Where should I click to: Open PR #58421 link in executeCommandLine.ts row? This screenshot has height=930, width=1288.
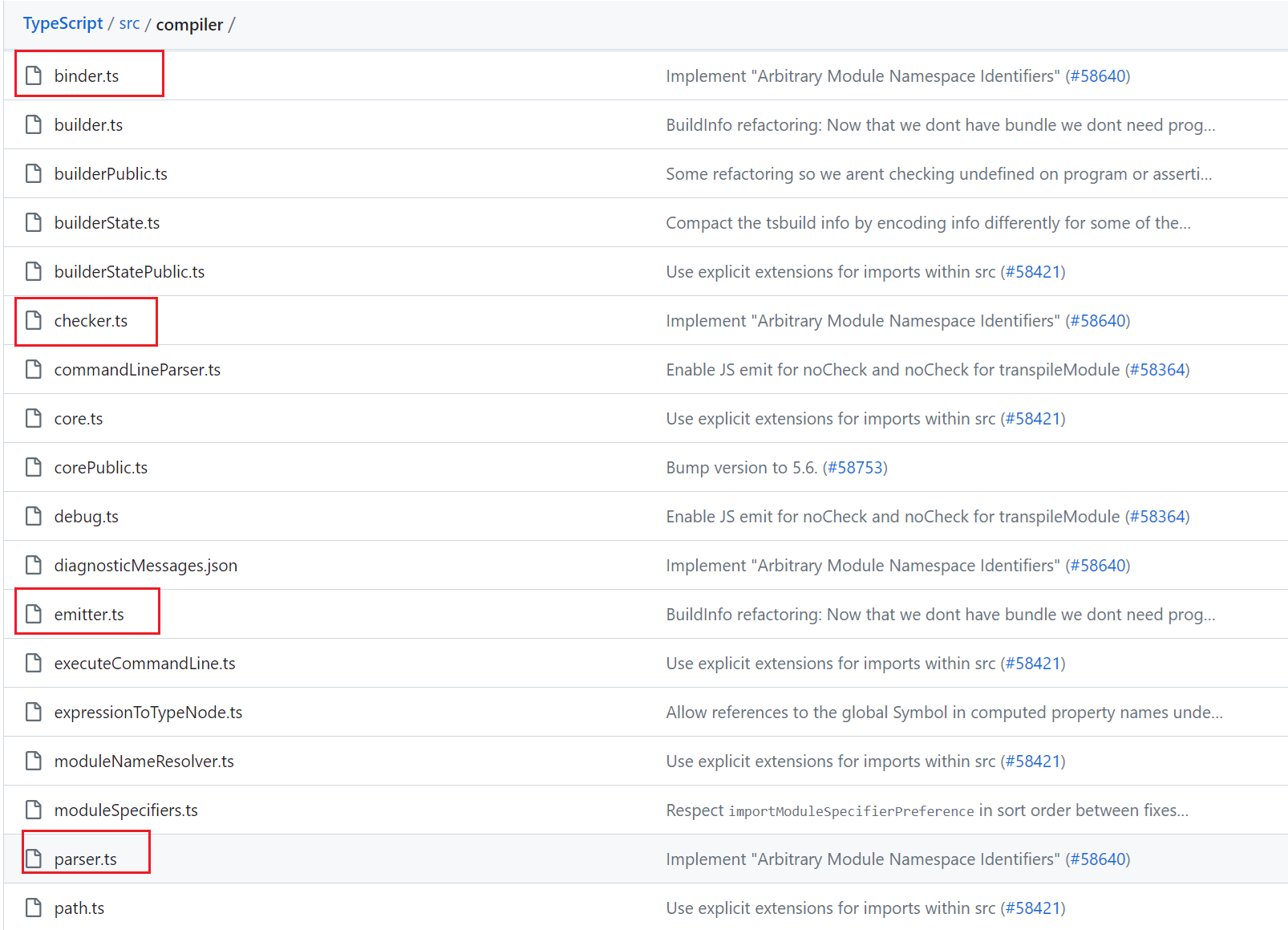click(1033, 663)
